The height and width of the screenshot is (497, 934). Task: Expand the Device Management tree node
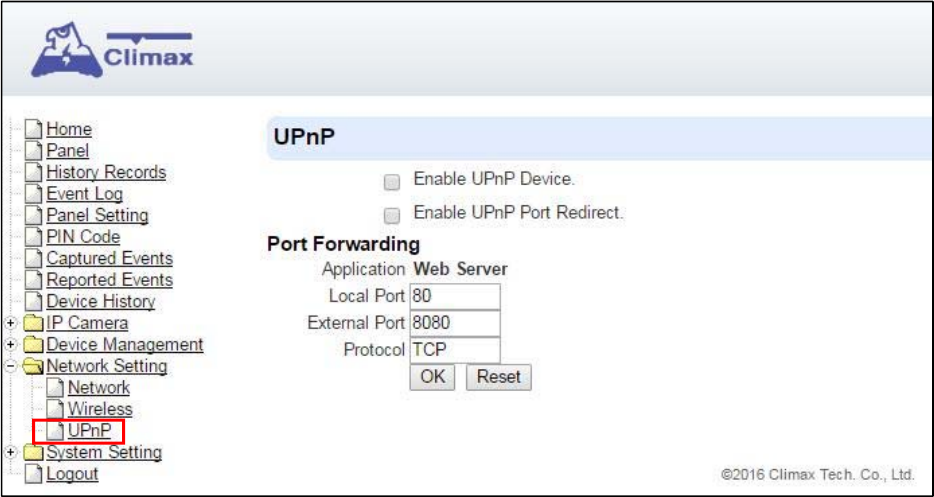(10, 345)
